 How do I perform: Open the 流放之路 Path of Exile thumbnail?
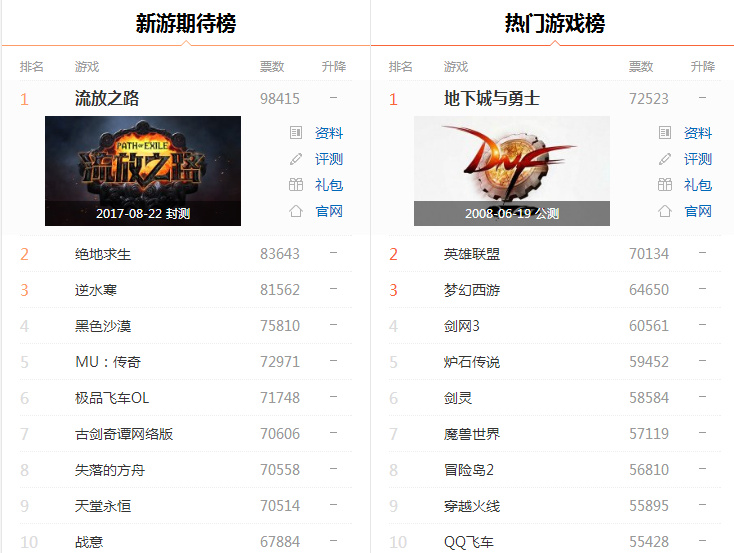point(143,171)
